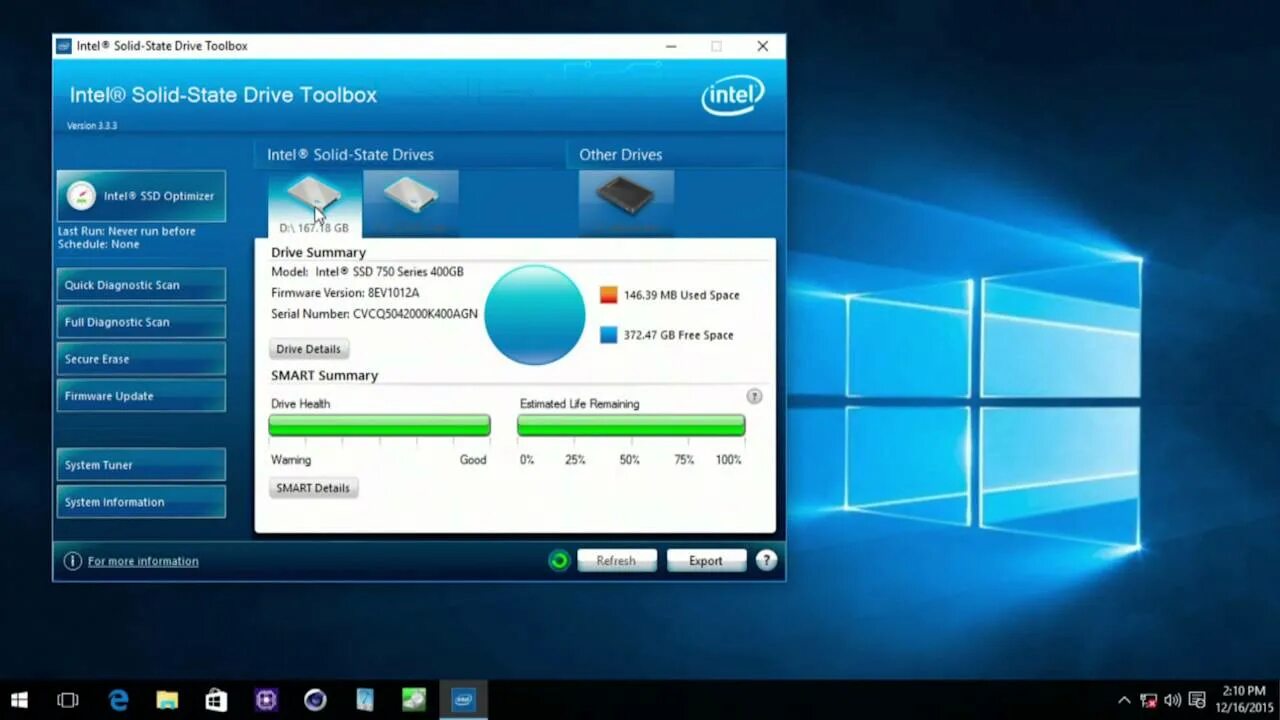Open the network status tray icon

tap(1148, 700)
